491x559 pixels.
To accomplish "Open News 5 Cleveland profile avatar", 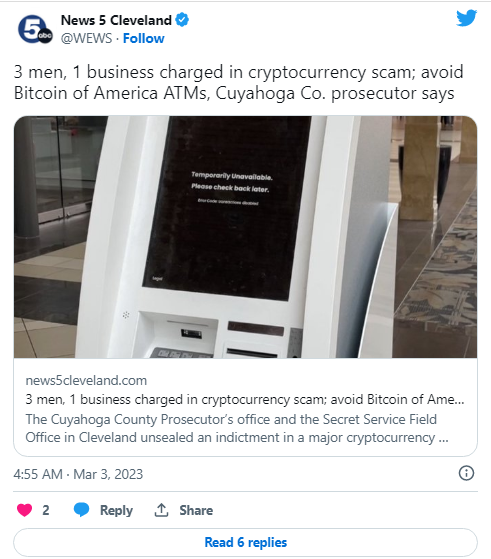I will click(35, 29).
